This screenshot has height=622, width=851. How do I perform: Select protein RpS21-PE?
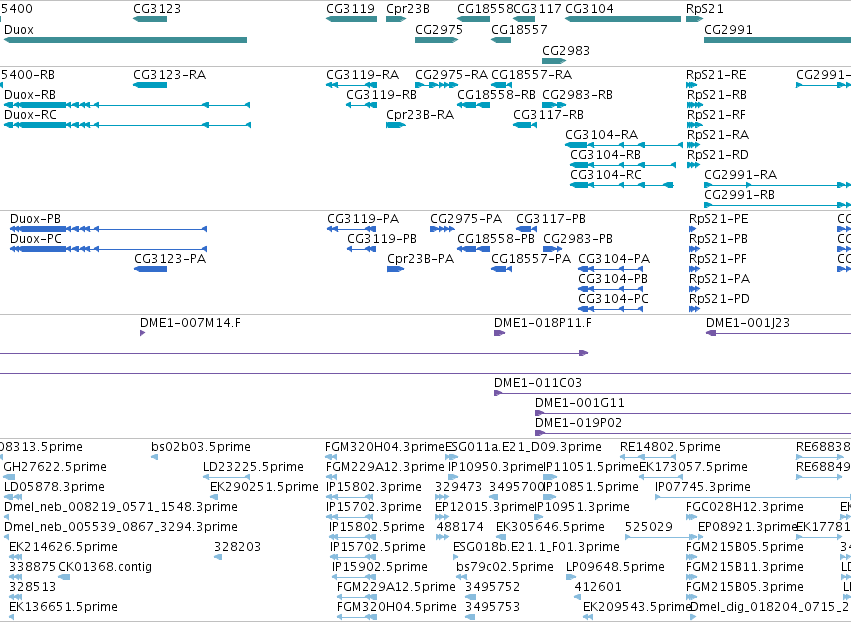pyautogui.click(x=719, y=219)
